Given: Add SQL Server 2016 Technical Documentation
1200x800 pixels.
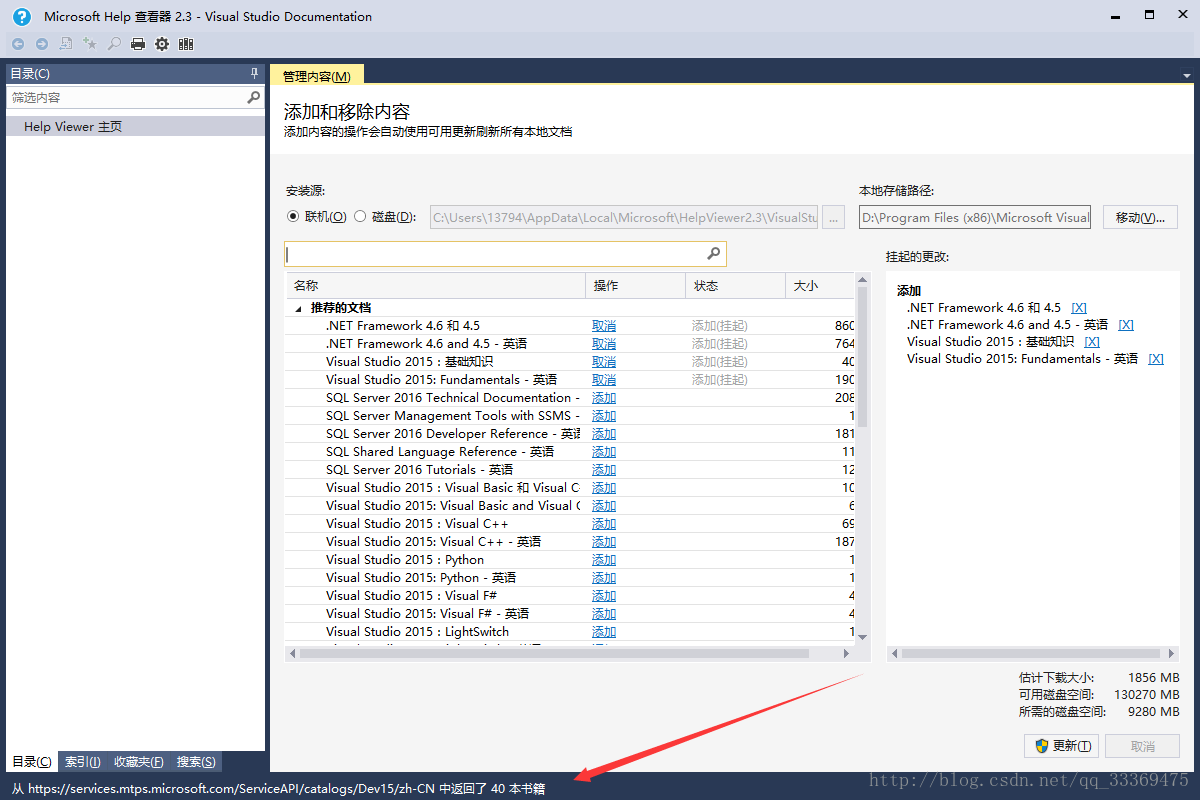Looking at the screenshot, I should click(x=604, y=398).
